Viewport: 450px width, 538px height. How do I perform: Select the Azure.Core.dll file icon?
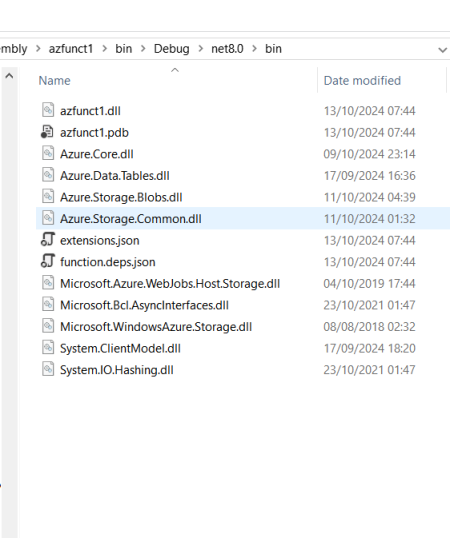pos(48,153)
